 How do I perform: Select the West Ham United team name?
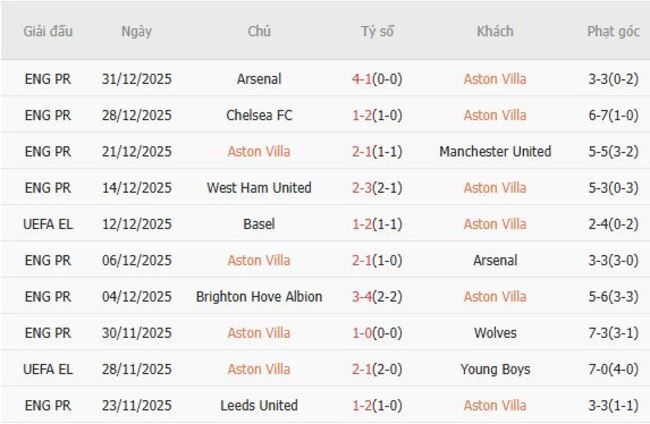coord(259,188)
